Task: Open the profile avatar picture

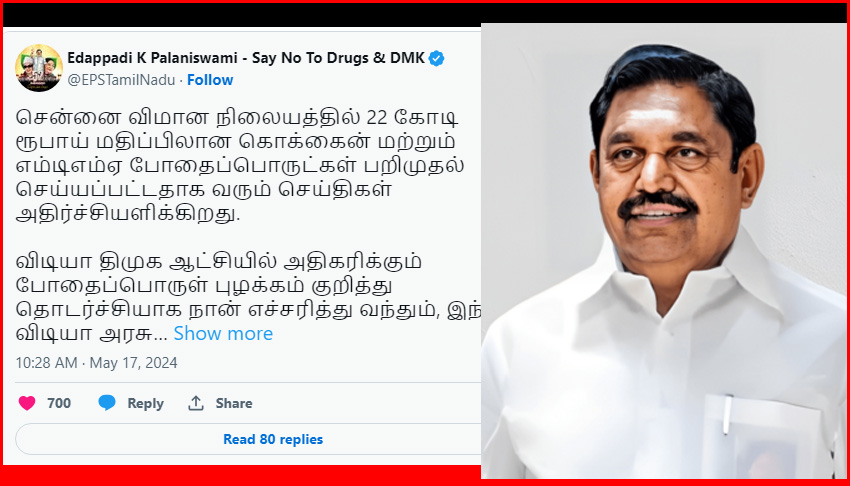Action: tap(38, 68)
